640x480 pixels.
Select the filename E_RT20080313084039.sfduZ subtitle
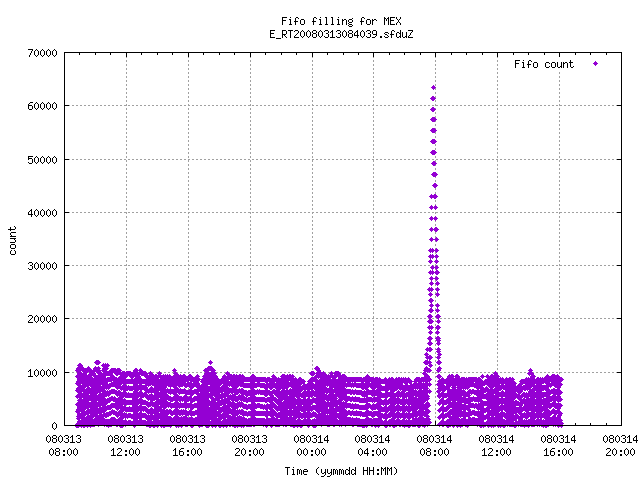341,34
